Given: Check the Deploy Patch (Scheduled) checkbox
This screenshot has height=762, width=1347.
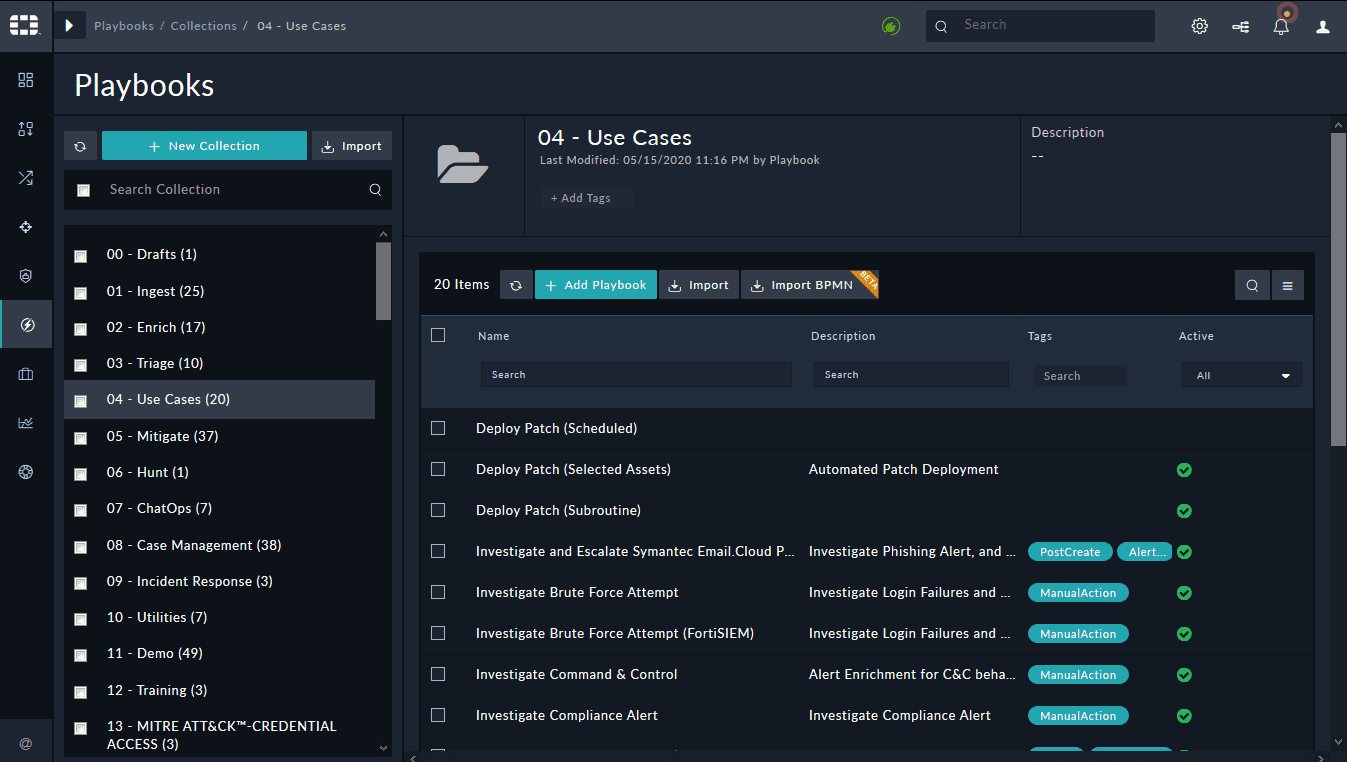Looking at the screenshot, I should [438, 428].
